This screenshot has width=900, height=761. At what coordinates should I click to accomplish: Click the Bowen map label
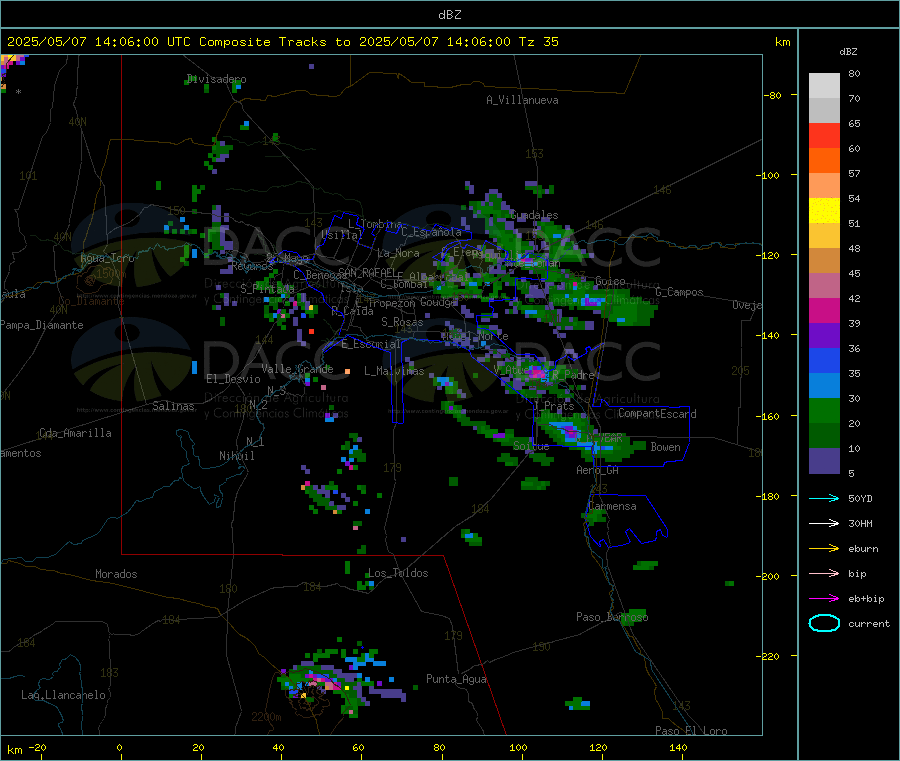665,447
